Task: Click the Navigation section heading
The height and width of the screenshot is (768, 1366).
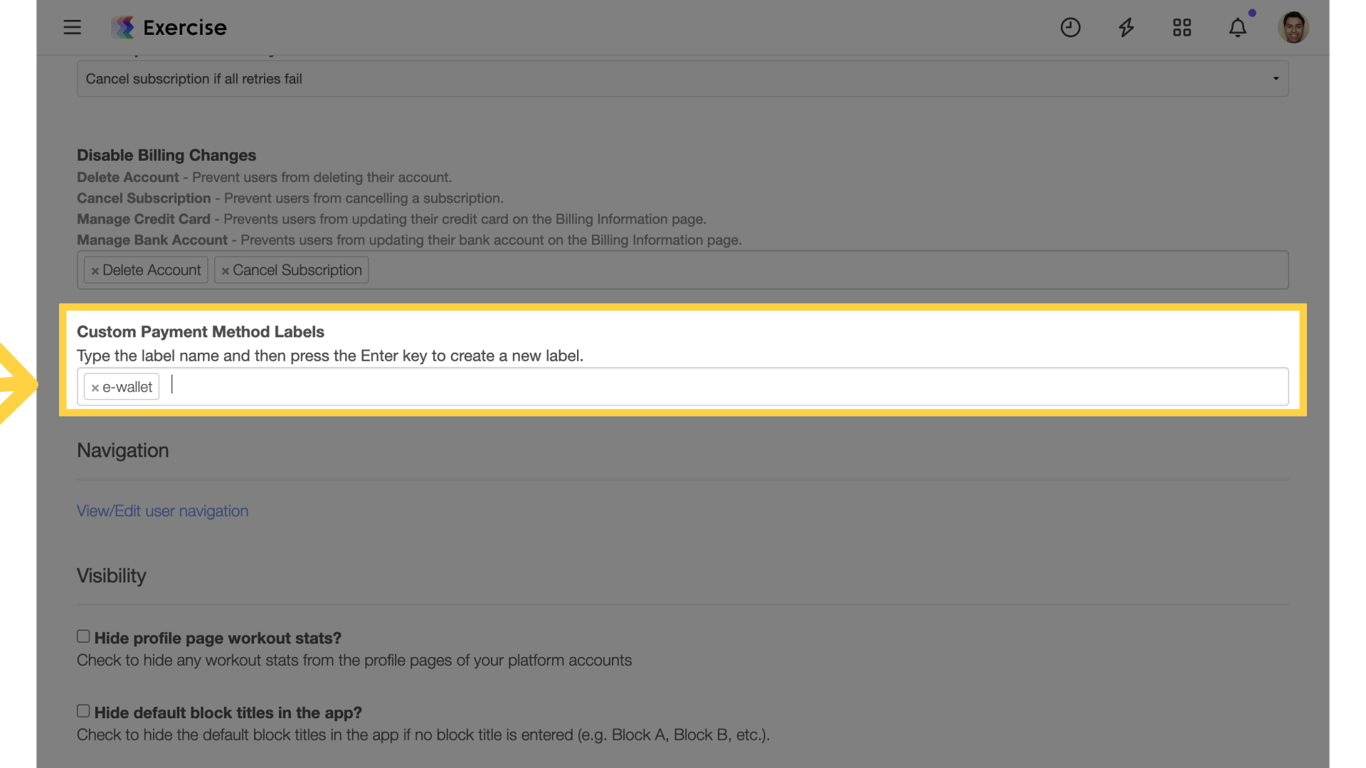Action: click(x=123, y=451)
